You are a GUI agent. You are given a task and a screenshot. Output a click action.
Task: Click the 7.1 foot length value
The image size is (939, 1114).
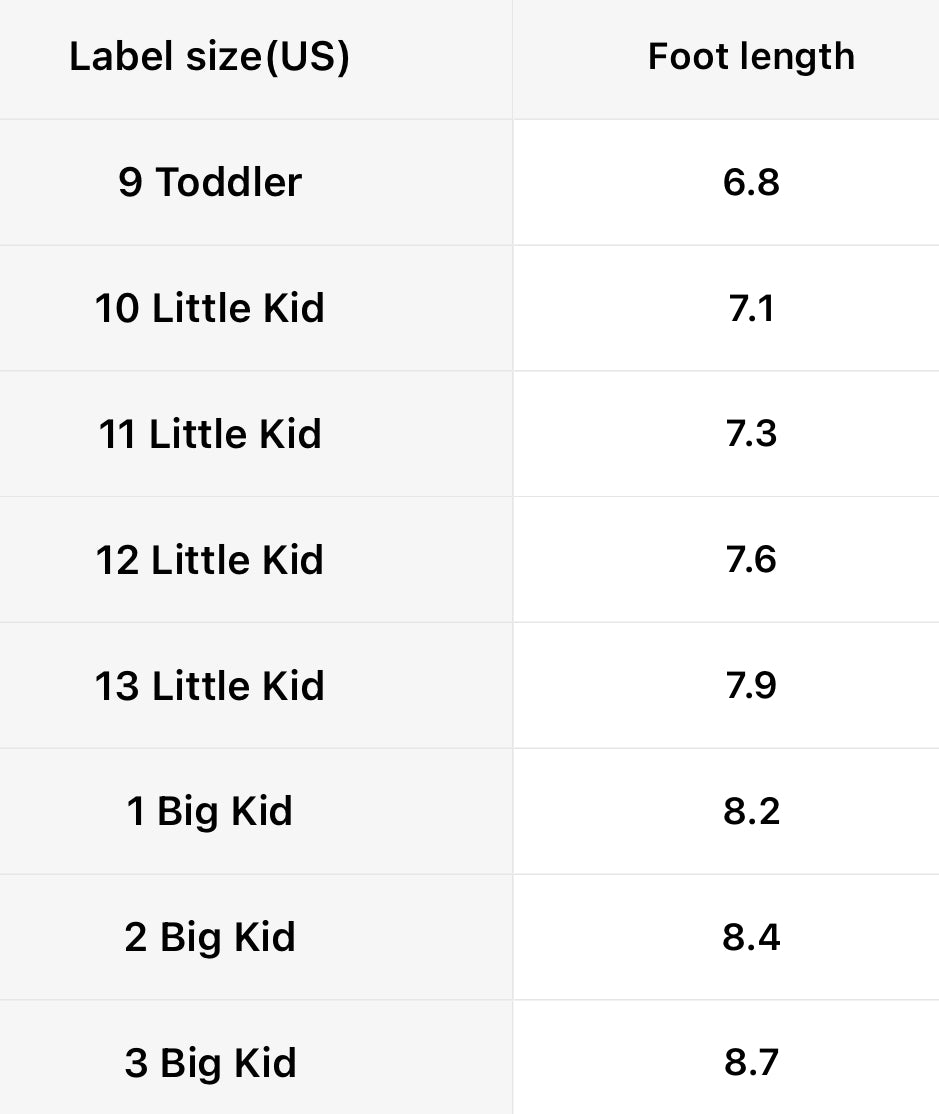(751, 308)
